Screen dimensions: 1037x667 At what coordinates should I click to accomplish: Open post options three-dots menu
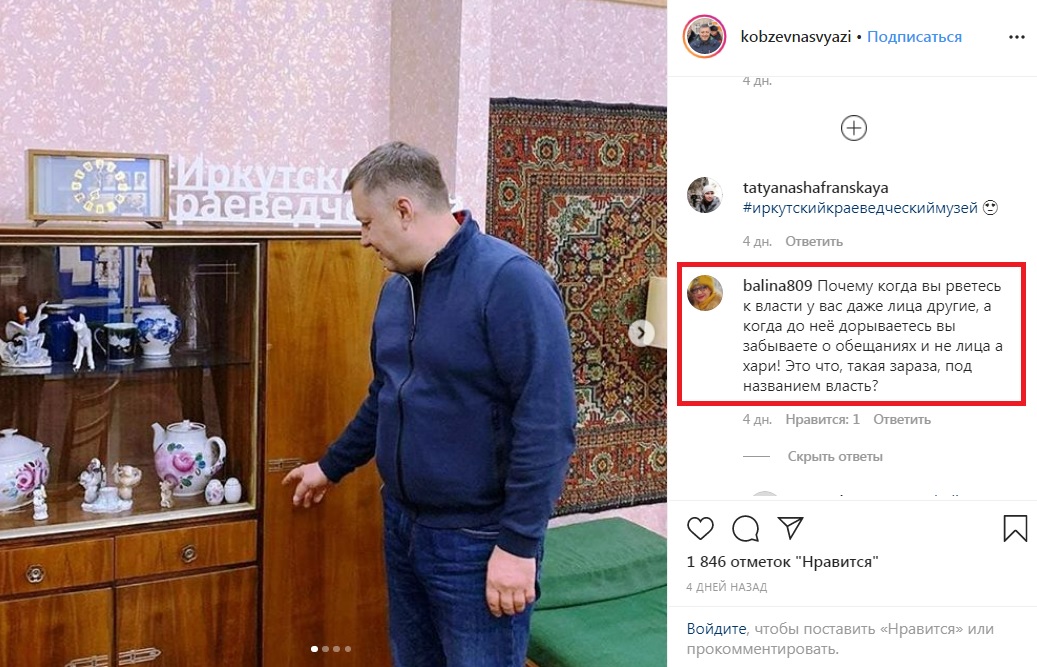[1016, 37]
